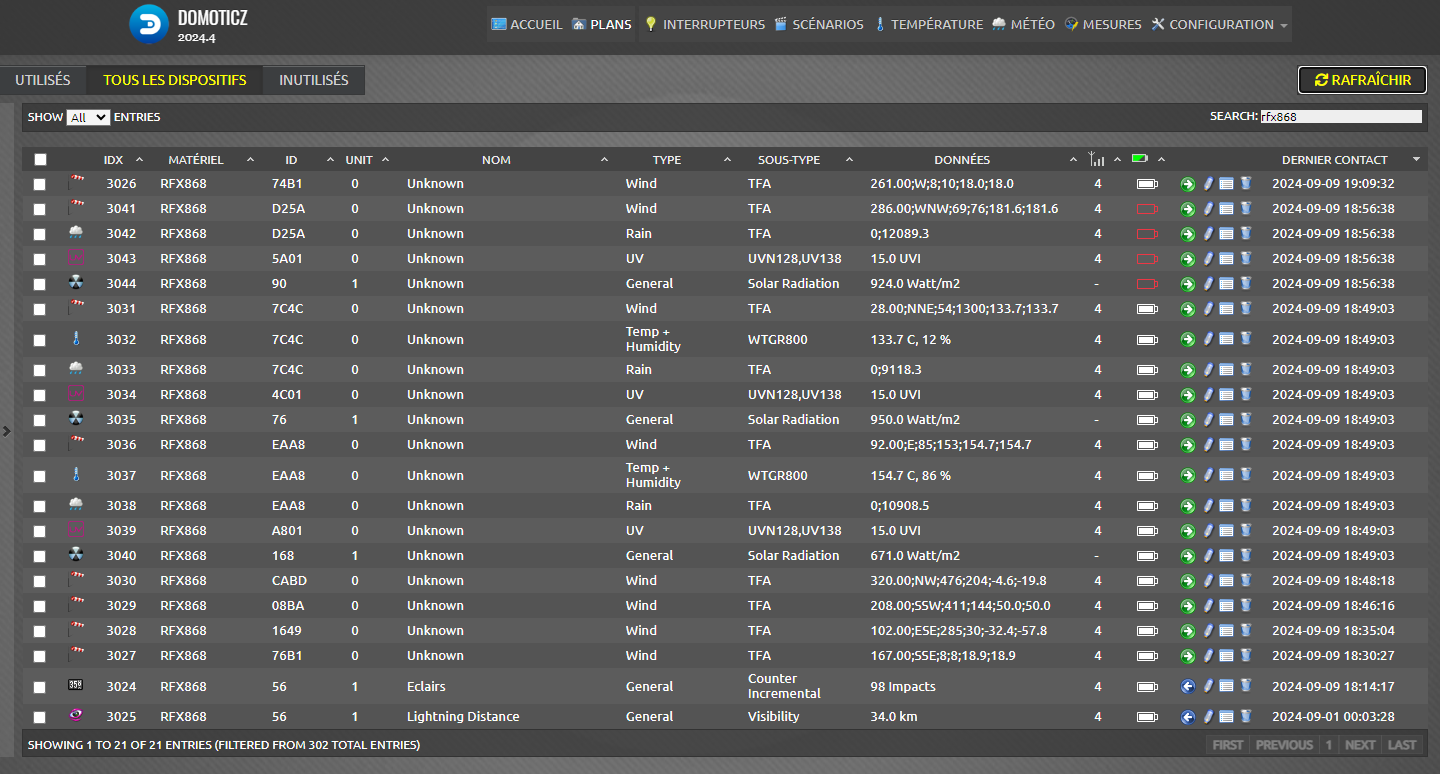
Task: Click the green add-device arrow for idx 3026
Action: [1187, 184]
